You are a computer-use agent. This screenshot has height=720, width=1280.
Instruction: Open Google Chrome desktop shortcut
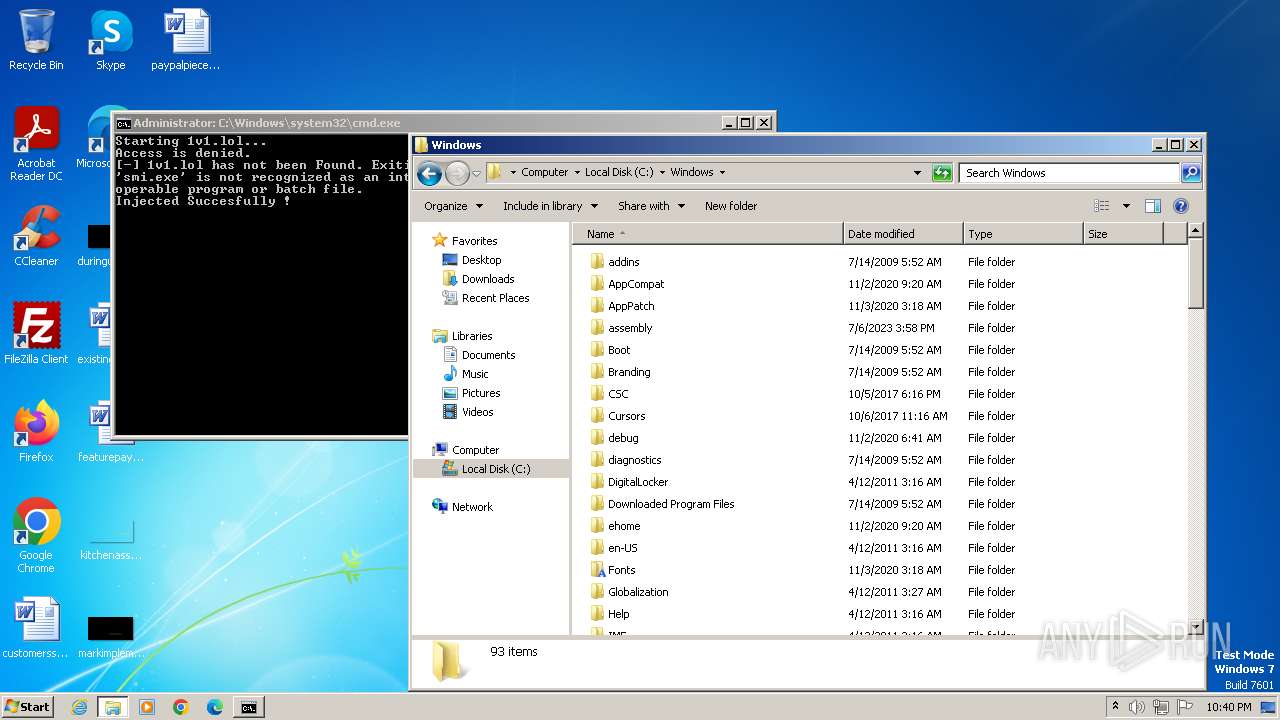36,536
